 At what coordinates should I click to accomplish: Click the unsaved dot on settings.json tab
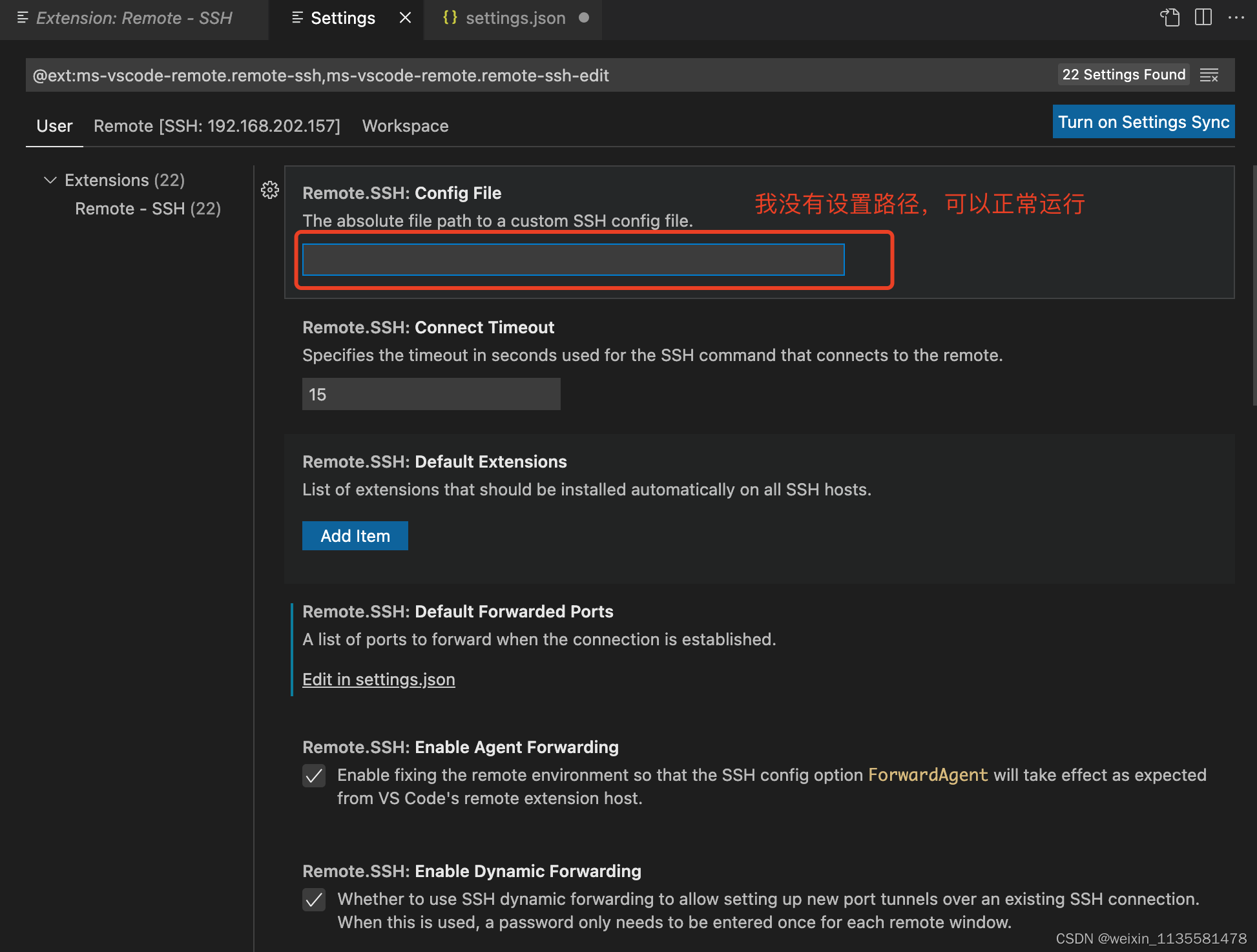click(x=584, y=18)
